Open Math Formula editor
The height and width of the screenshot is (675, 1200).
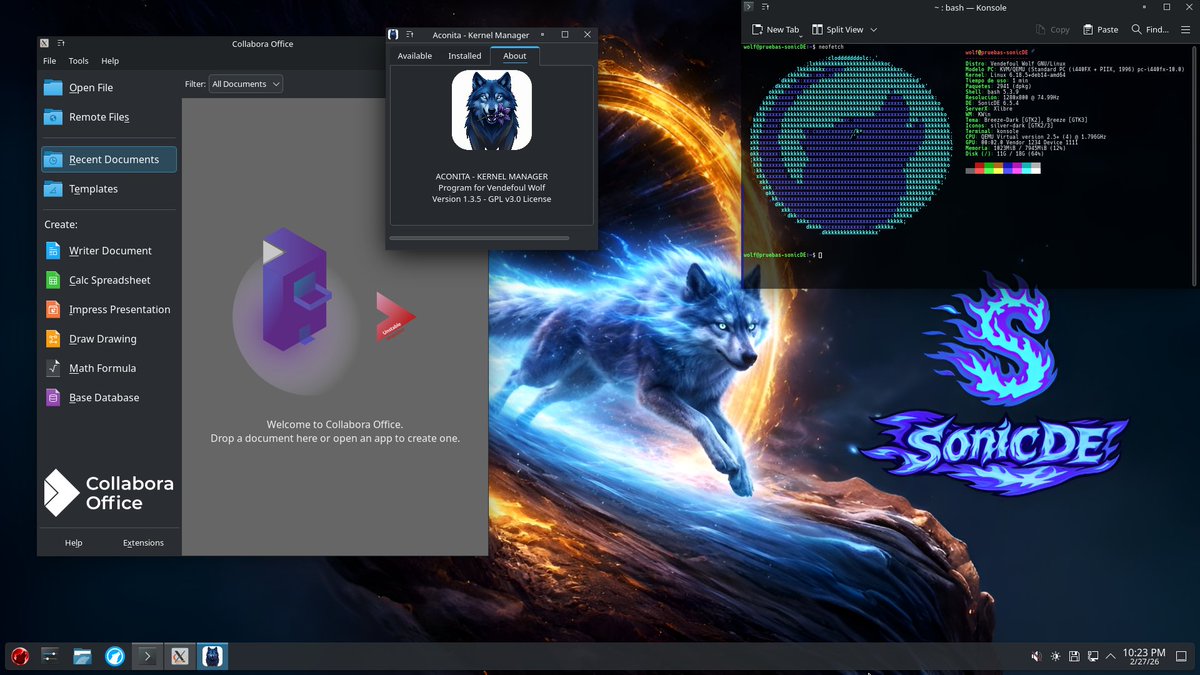[x=109, y=368]
